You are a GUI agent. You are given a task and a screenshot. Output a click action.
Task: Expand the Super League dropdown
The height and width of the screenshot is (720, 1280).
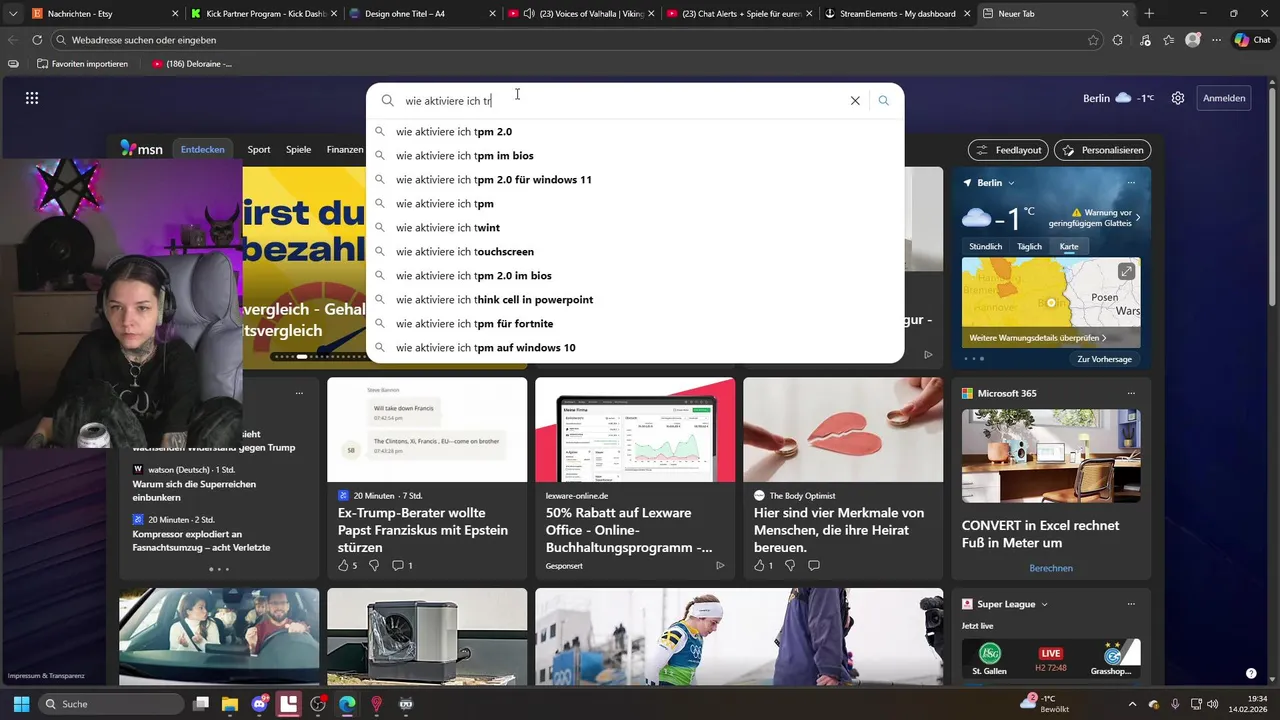1044,604
